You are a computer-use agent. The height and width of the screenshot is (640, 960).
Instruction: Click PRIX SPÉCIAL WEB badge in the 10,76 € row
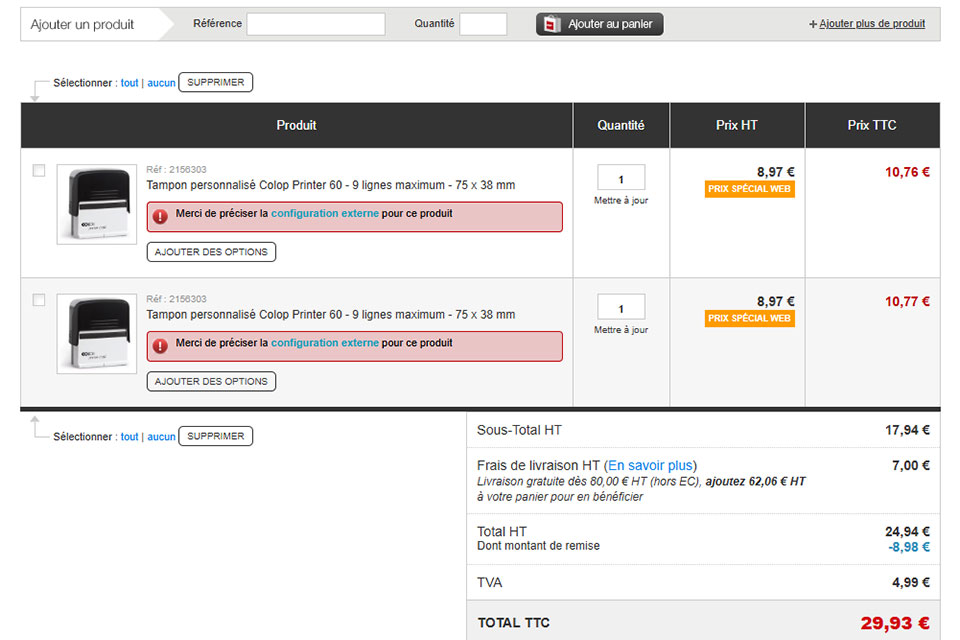pyautogui.click(x=749, y=189)
